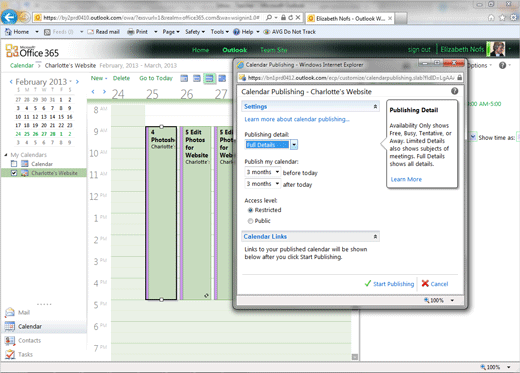Open the favorites star icon
The width and height of the screenshot is (520, 373).
(x=502, y=18)
